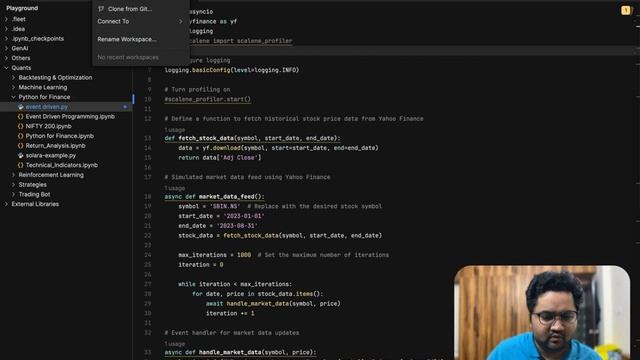Click the 'Adj Close' string in the return line
Viewport: 640px width, 360px height.
point(238,158)
